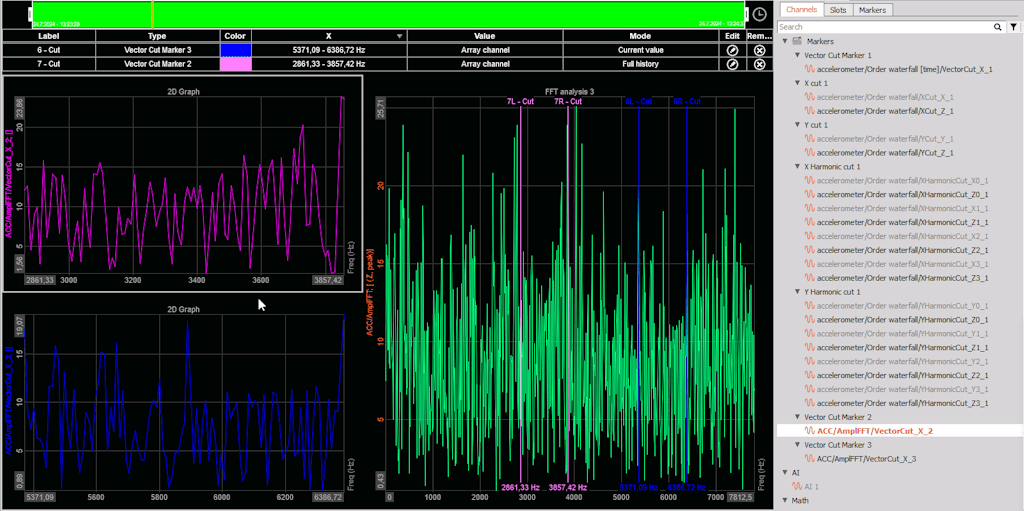
Task: Select the XHarmonicCut_X2_1 channel
Action: [x=903, y=236]
